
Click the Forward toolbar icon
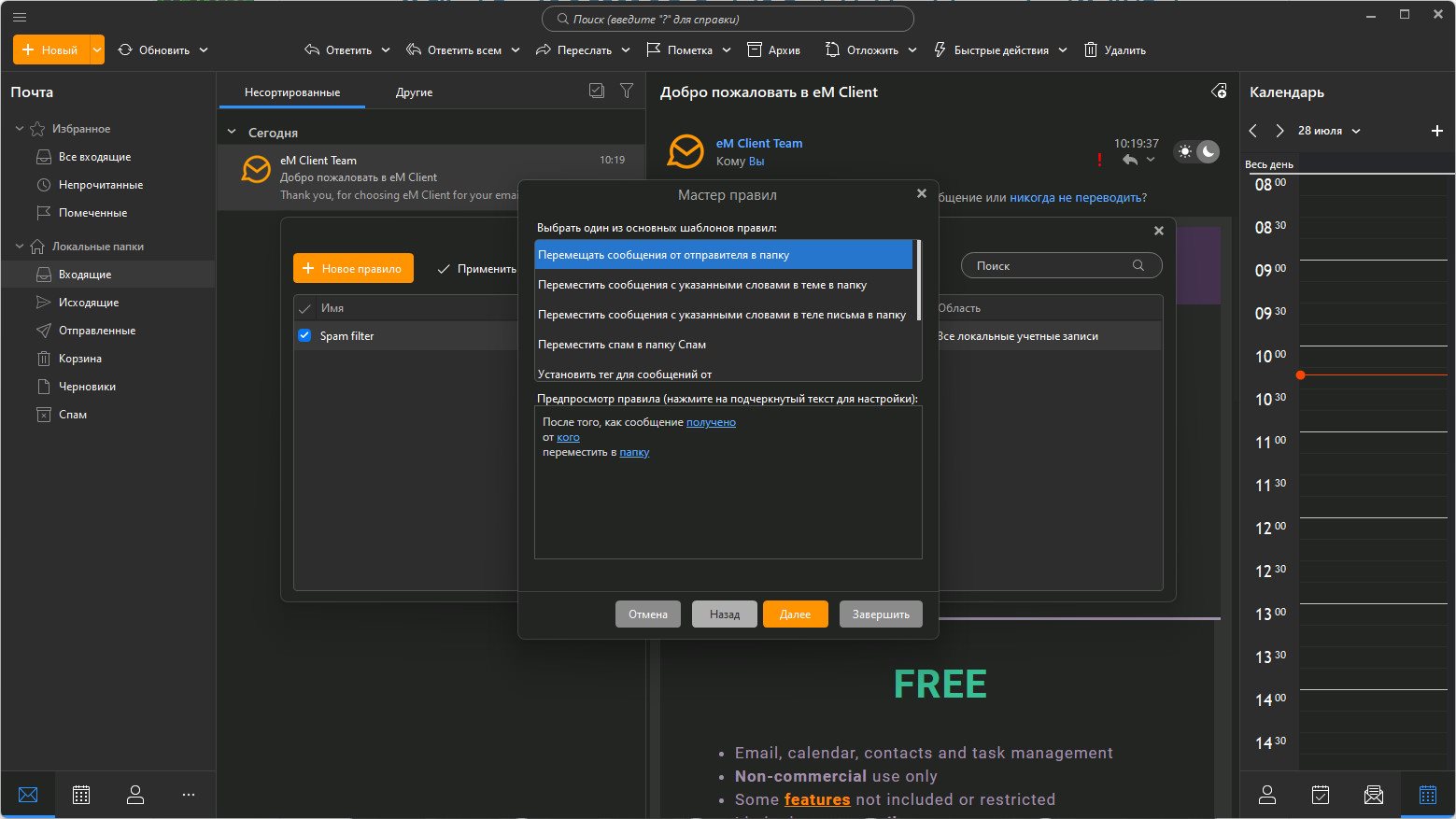point(543,49)
